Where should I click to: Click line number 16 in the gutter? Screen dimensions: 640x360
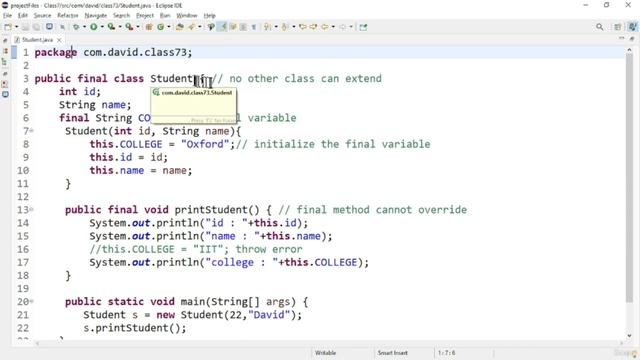click(x=23, y=249)
